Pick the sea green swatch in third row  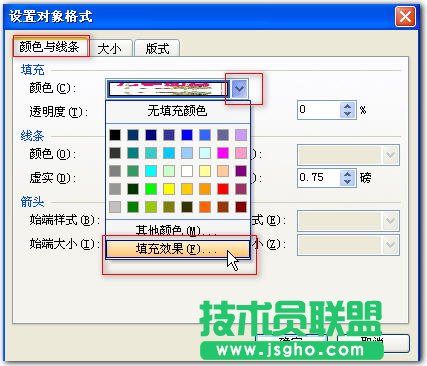click(133, 171)
